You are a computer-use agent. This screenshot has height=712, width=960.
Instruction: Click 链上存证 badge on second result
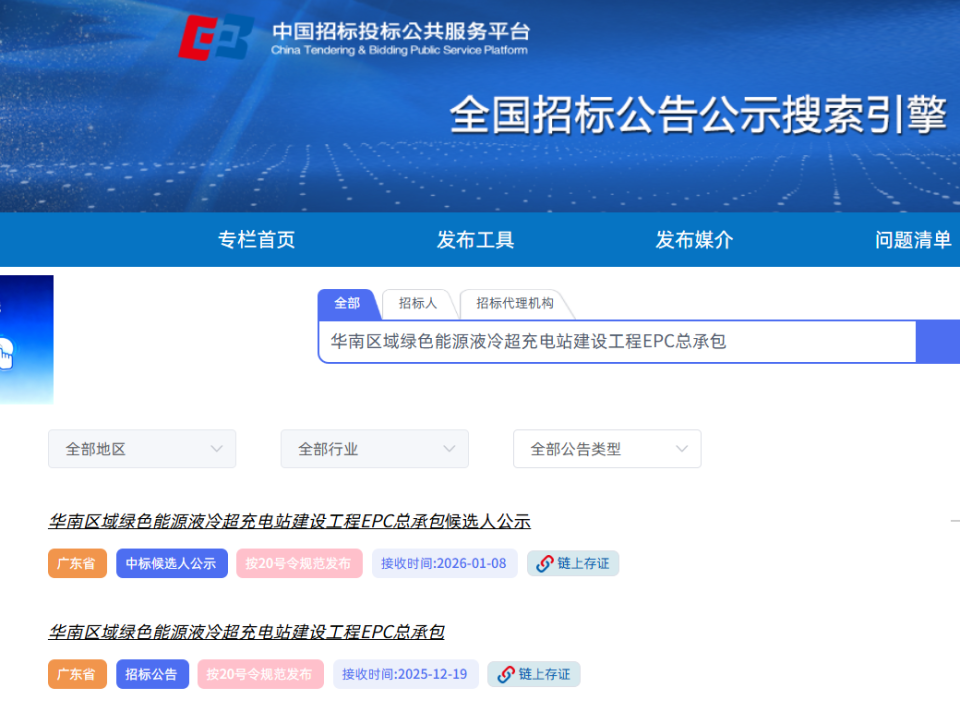tap(534, 674)
